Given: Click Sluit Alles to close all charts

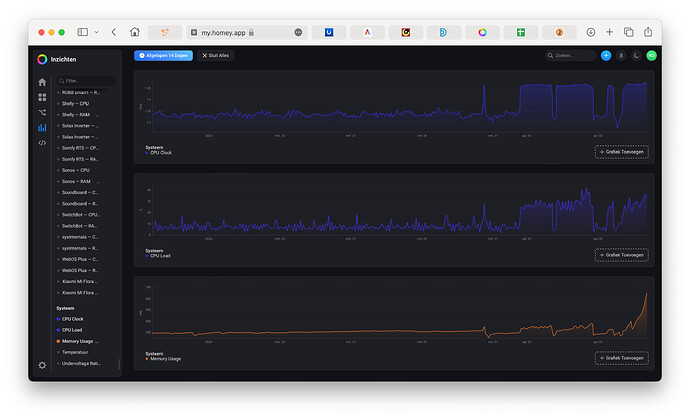Looking at the screenshot, I should point(216,55).
